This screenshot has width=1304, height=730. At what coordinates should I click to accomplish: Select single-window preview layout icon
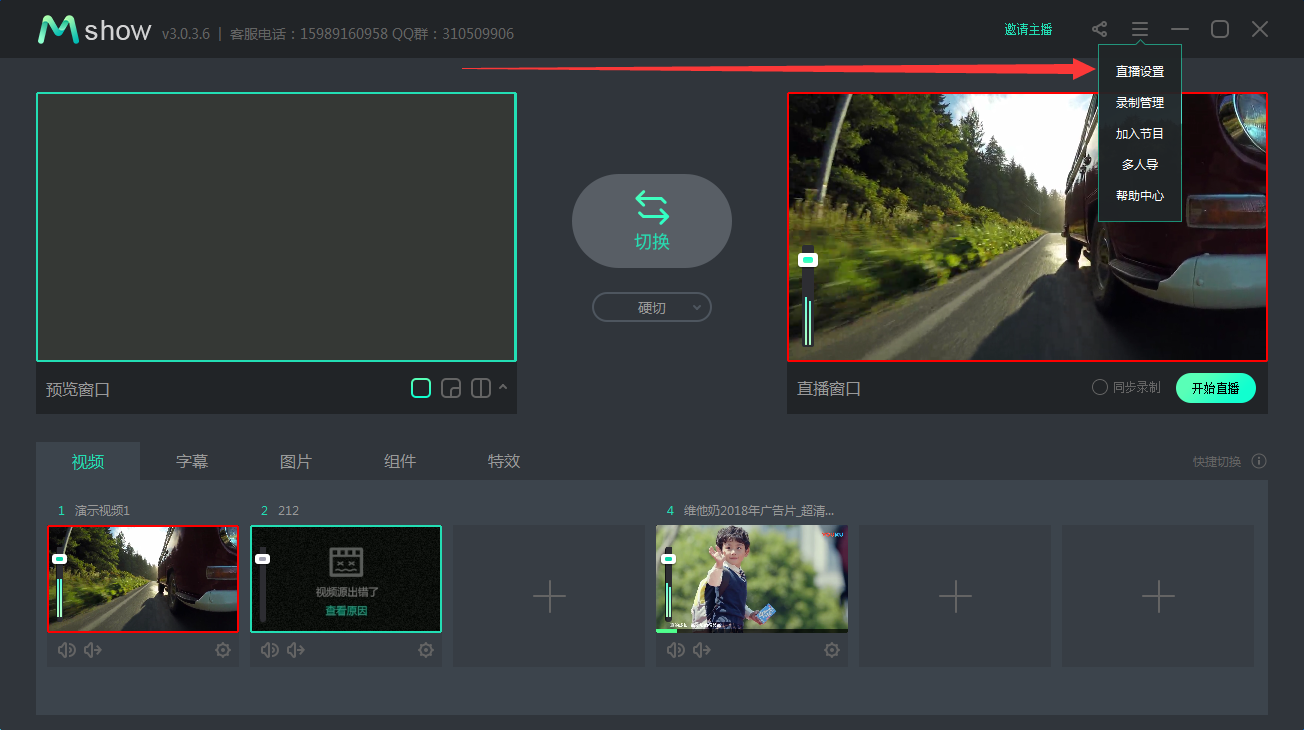point(421,388)
